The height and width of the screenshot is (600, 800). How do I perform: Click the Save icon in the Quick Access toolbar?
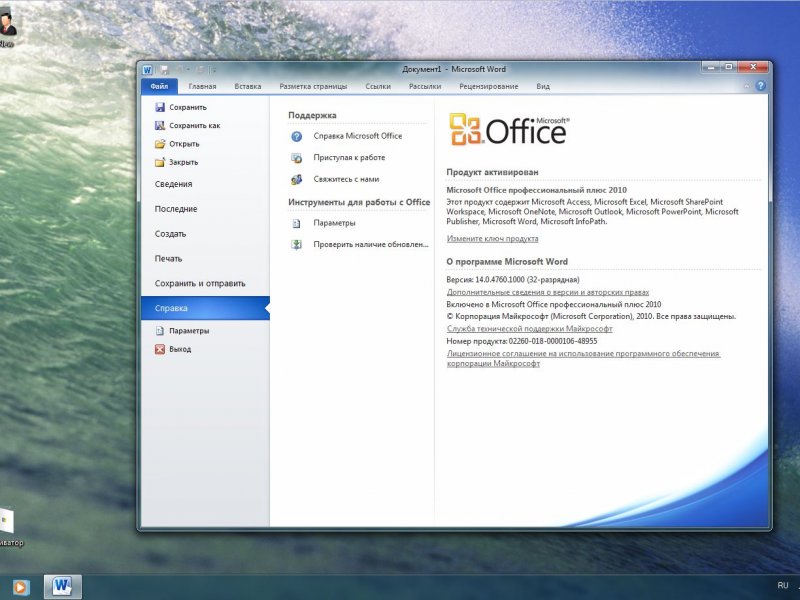(164, 69)
